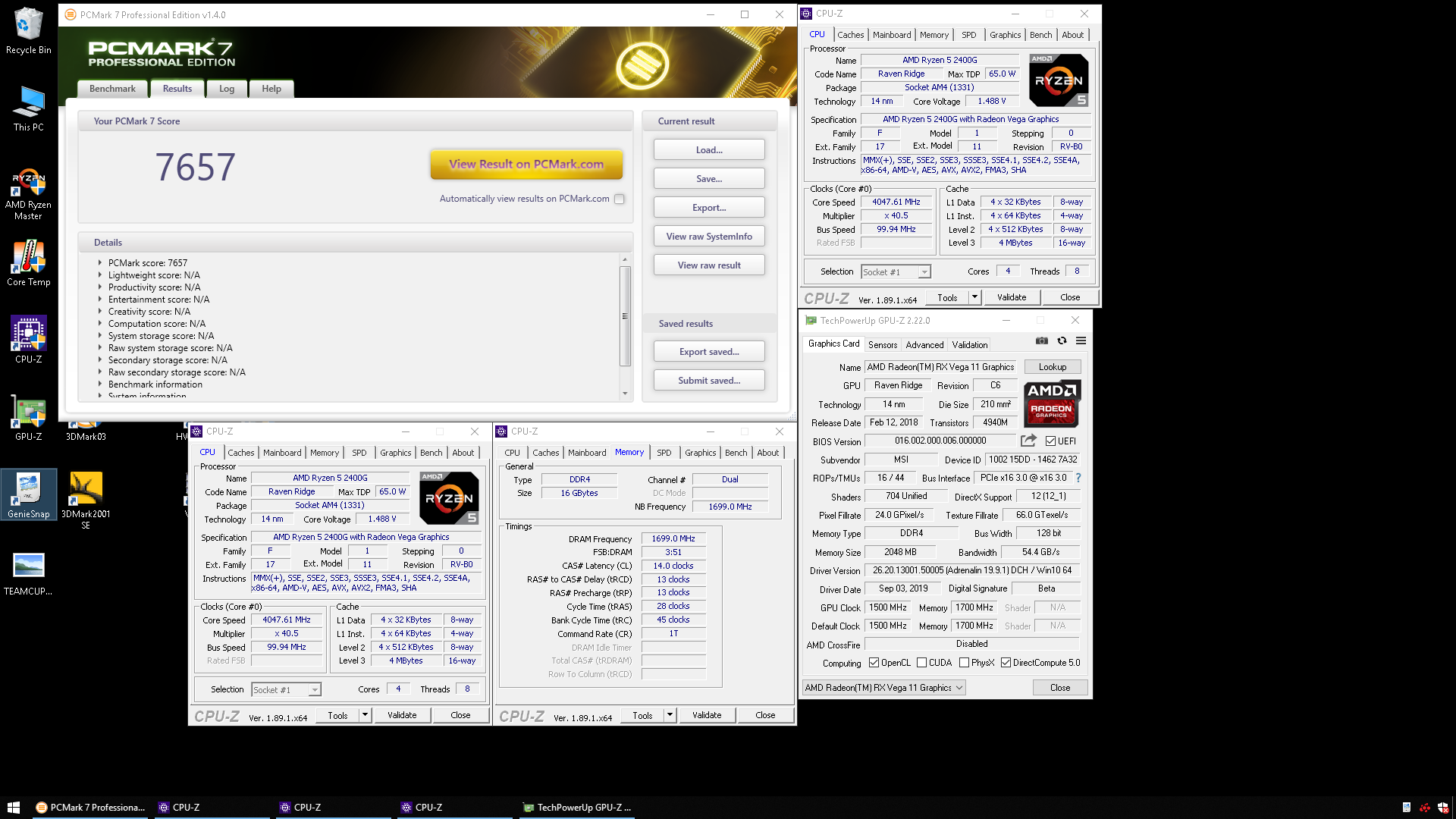The height and width of the screenshot is (819, 1456).
Task: Toggle the OpenCL checkbox
Action: point(874,663)
